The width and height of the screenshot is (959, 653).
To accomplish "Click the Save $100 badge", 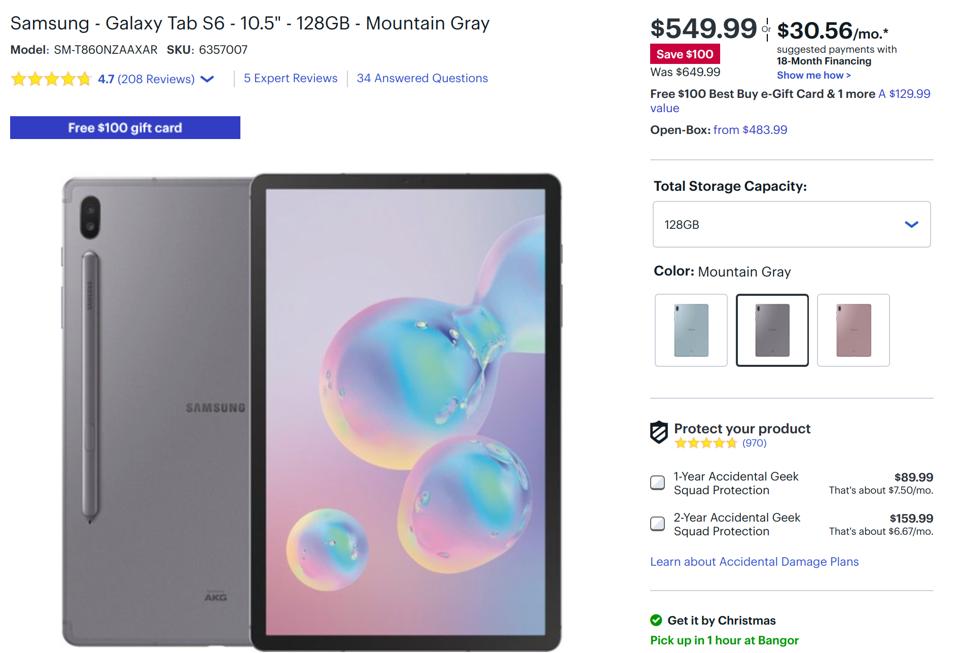I will coord(685,54).
